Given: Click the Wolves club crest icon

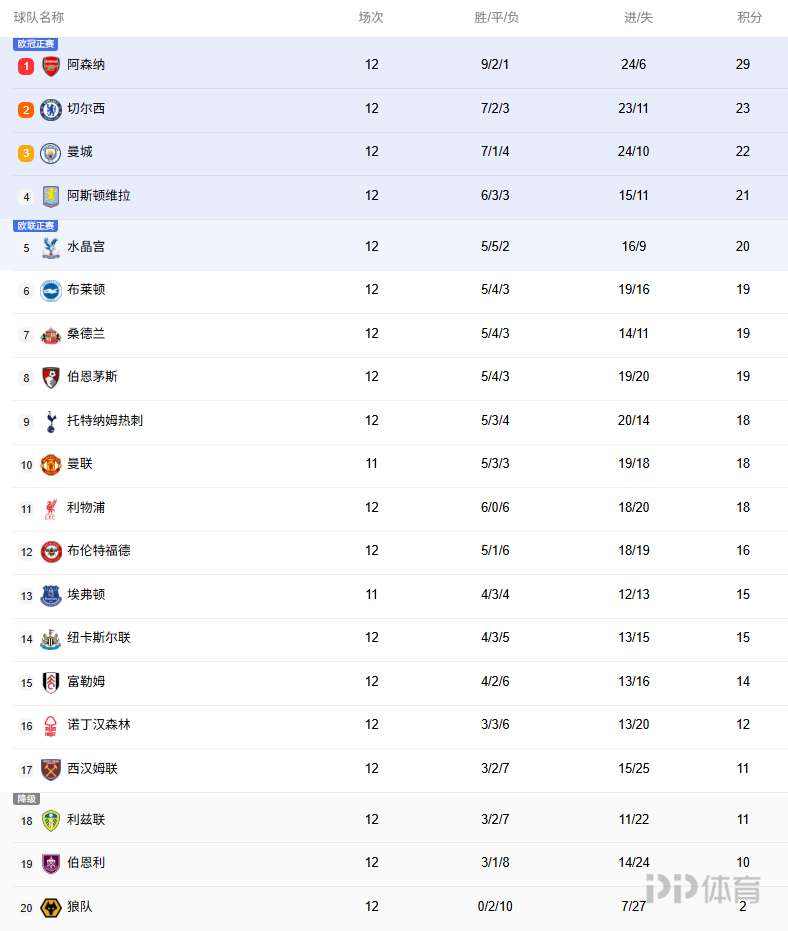Looking at the screenshot, I should pos(51,908).
